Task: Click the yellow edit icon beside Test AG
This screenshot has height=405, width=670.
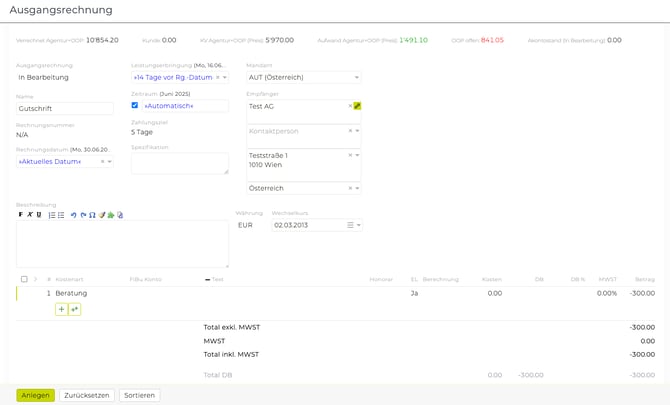Action: point(357,106)
